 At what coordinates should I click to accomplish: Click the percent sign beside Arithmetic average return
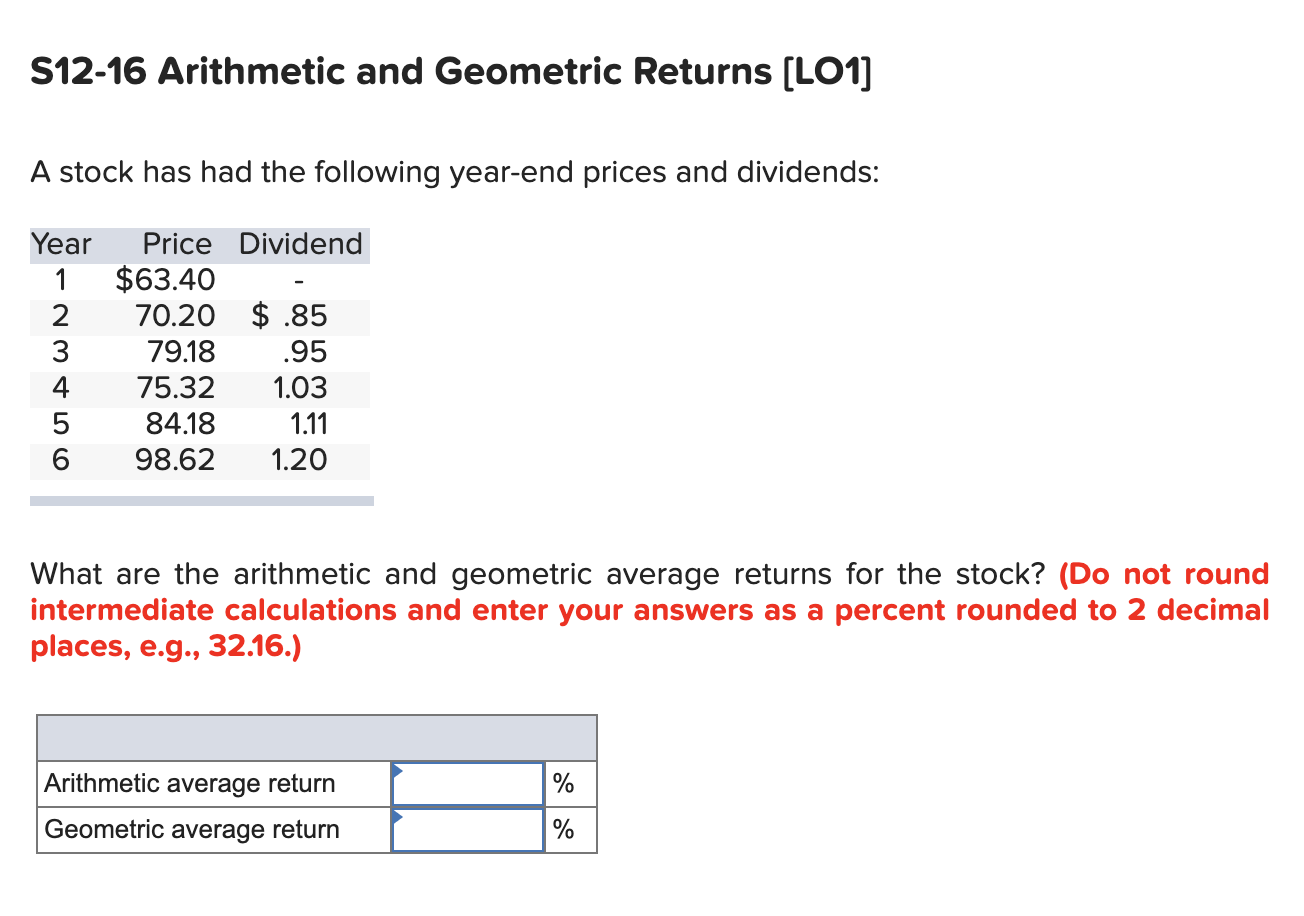563,784
